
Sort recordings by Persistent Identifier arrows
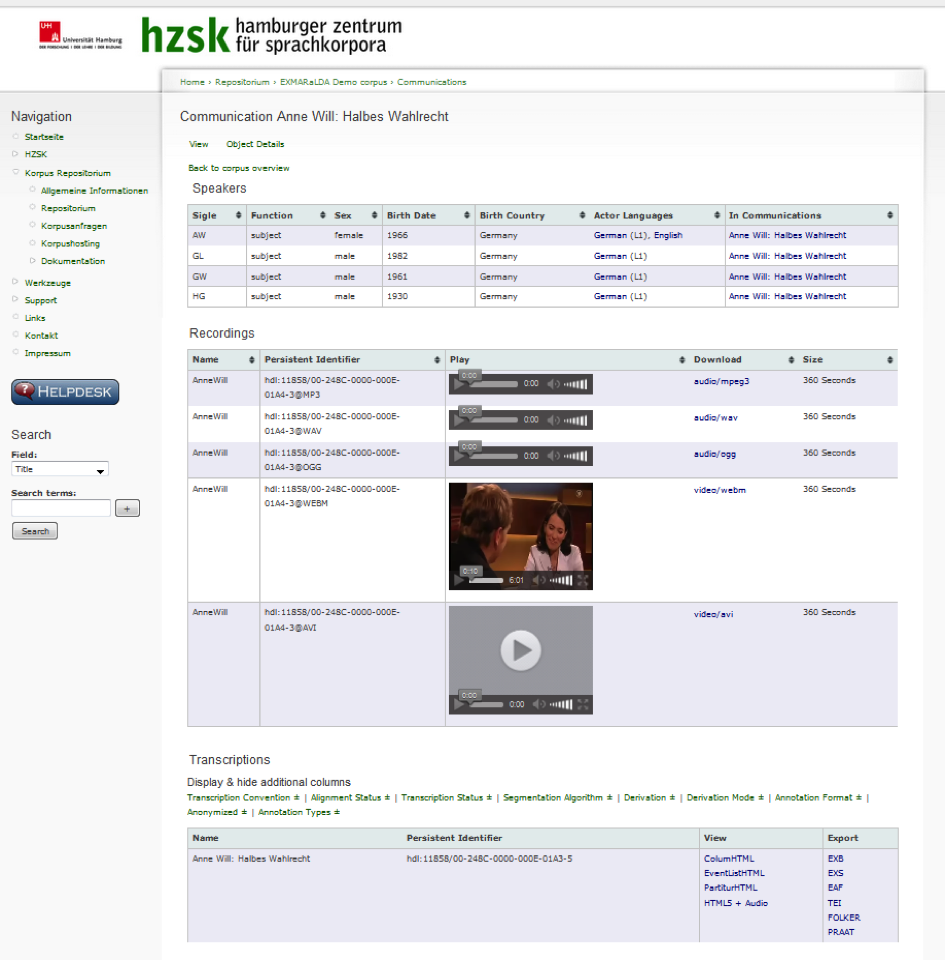coord(437,360)
